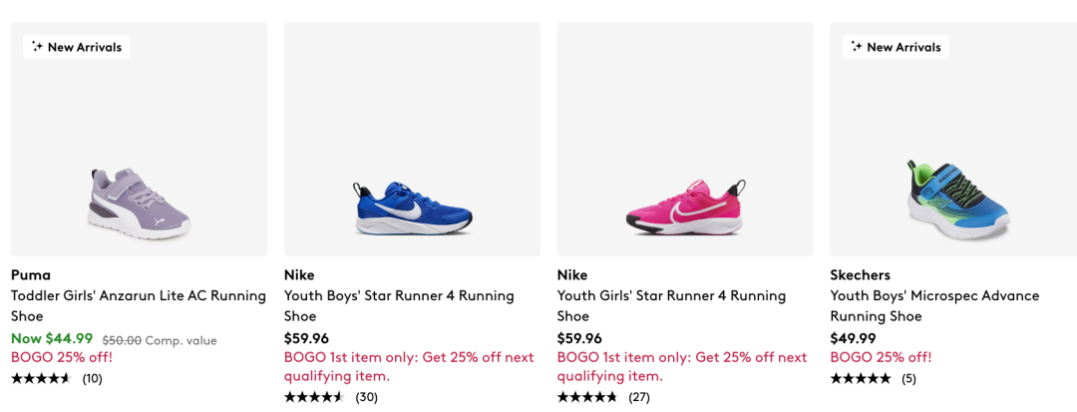1077x412 pixels.
Task: Select the pink Nike Star Runner image
Action: coord(685,206)
